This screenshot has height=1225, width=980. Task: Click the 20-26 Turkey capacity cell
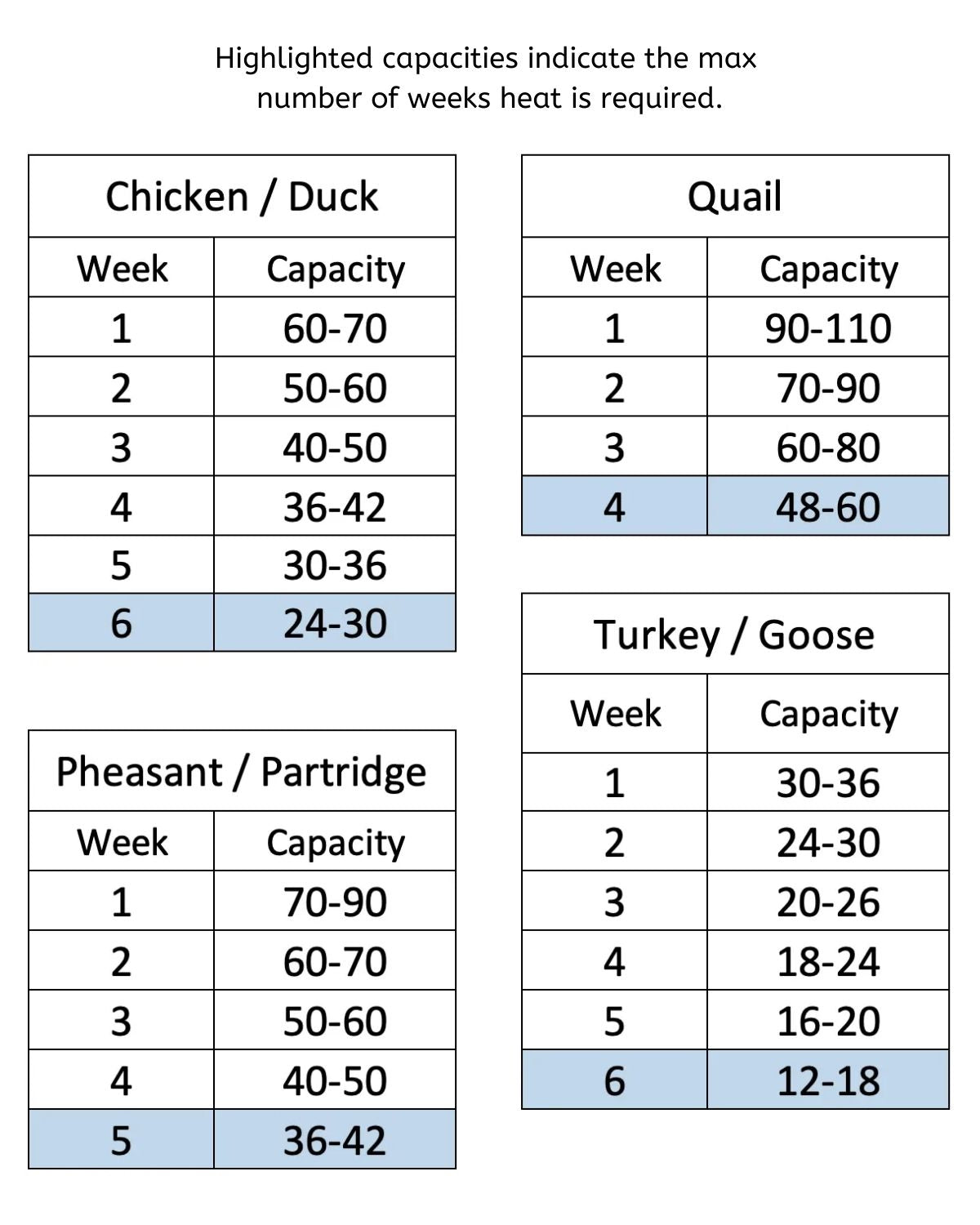[827, 902]
